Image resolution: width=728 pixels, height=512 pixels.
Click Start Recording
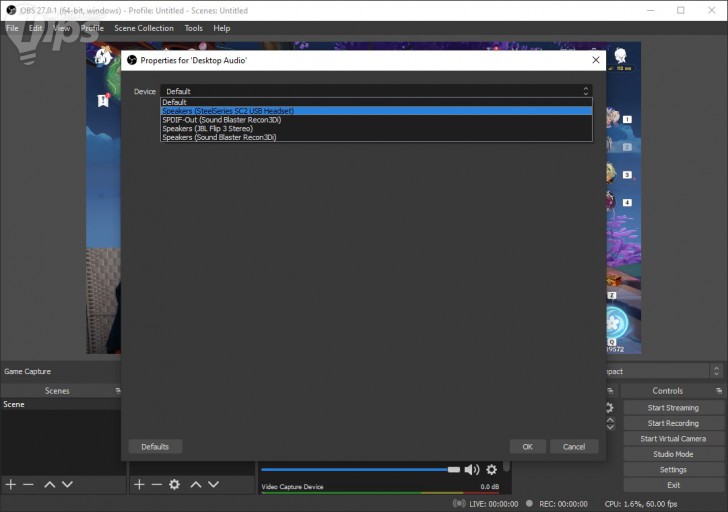(x=673, y=423)
